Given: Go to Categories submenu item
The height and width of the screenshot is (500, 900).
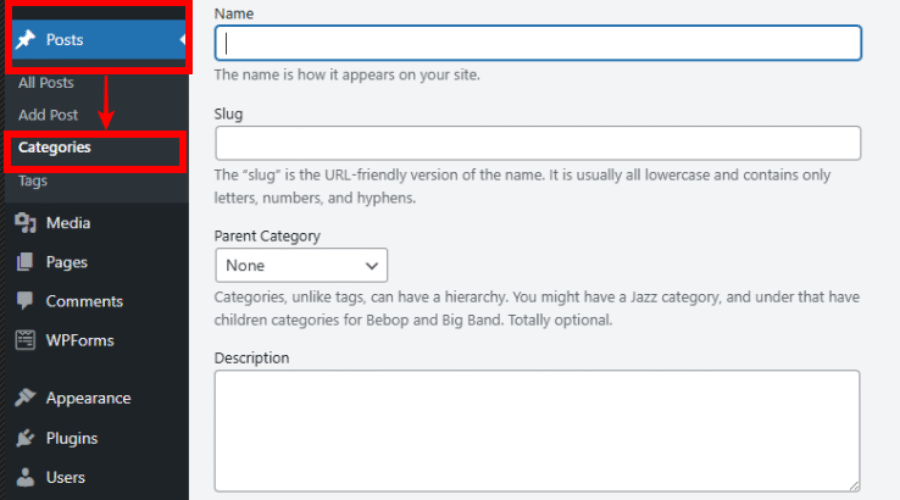Looking at the screenshot, I should click(x=54, y=147).
